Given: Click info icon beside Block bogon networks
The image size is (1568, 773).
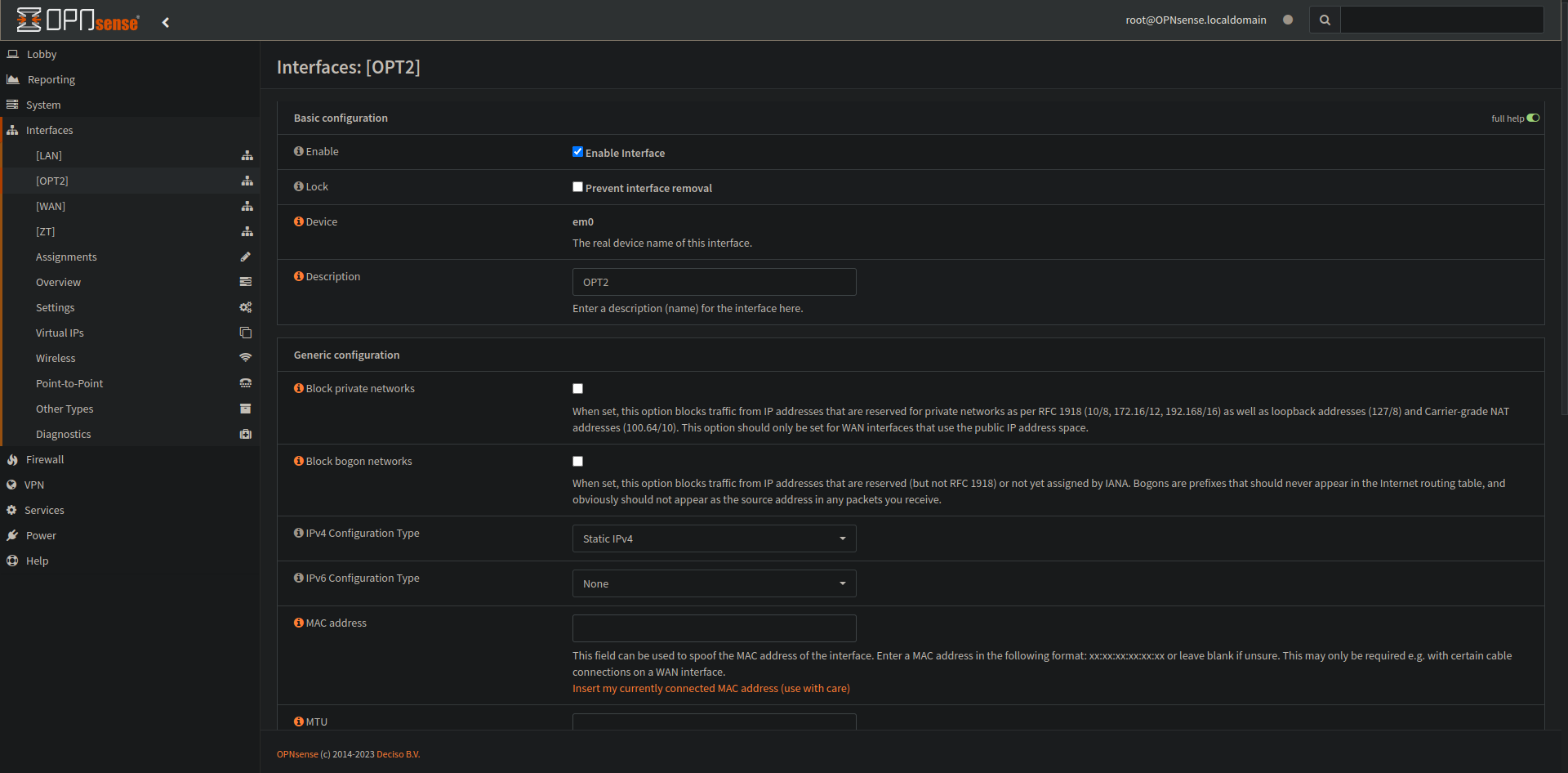Looking at the screenshot, I should tap(299, 461).
